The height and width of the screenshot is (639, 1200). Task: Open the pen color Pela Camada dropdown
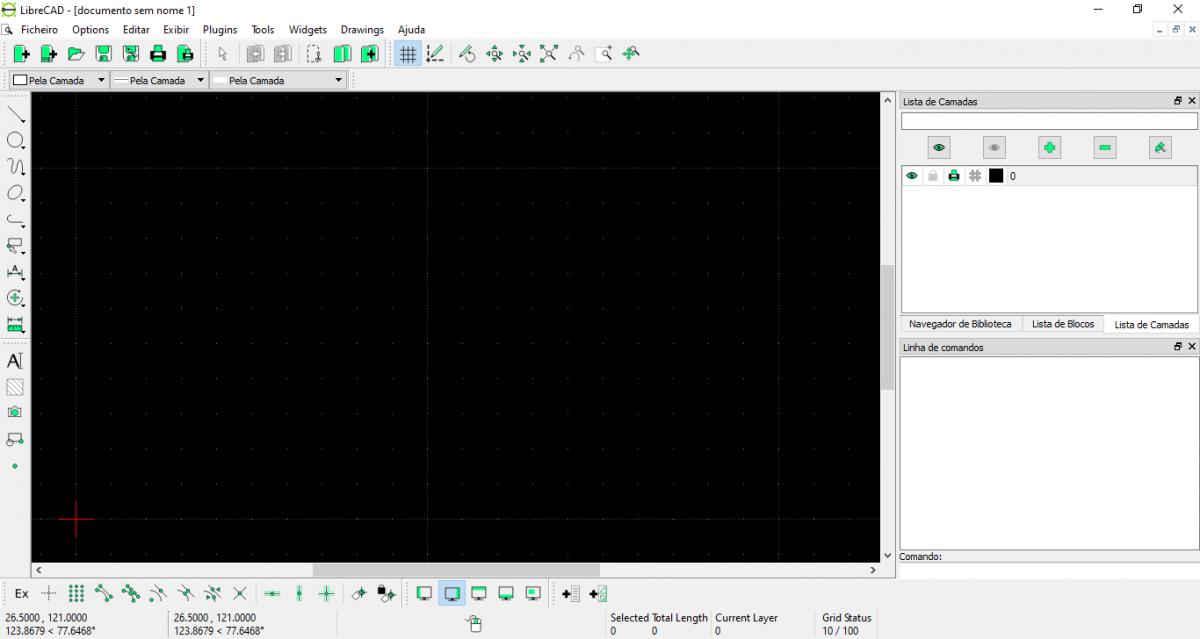click(x=58, y=80)
